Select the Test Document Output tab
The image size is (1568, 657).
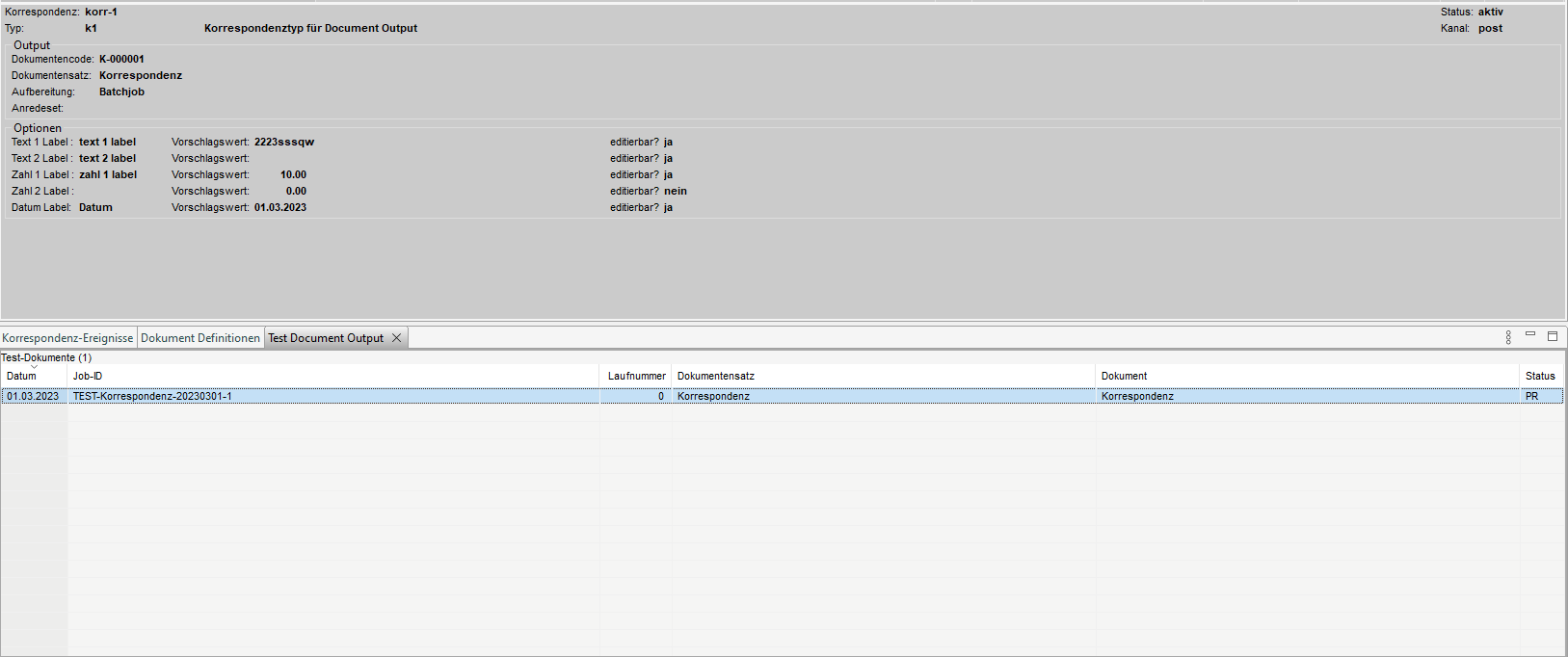pos(326,338)
